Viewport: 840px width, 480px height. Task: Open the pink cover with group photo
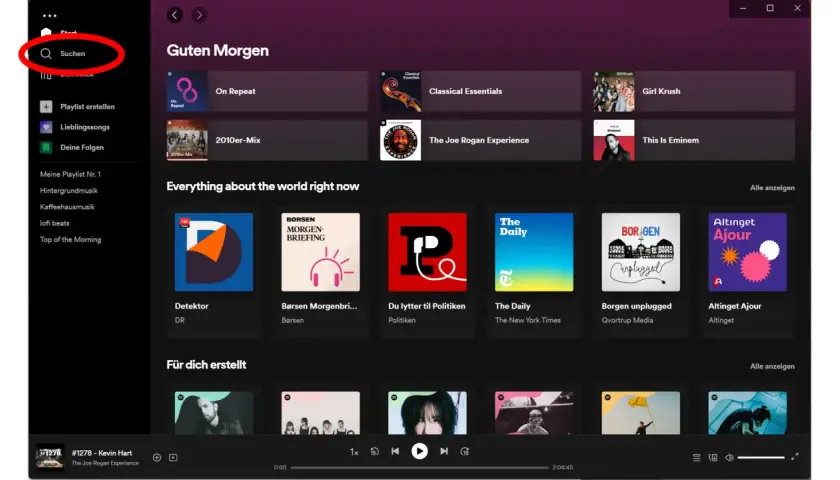(x=320, y=412)
